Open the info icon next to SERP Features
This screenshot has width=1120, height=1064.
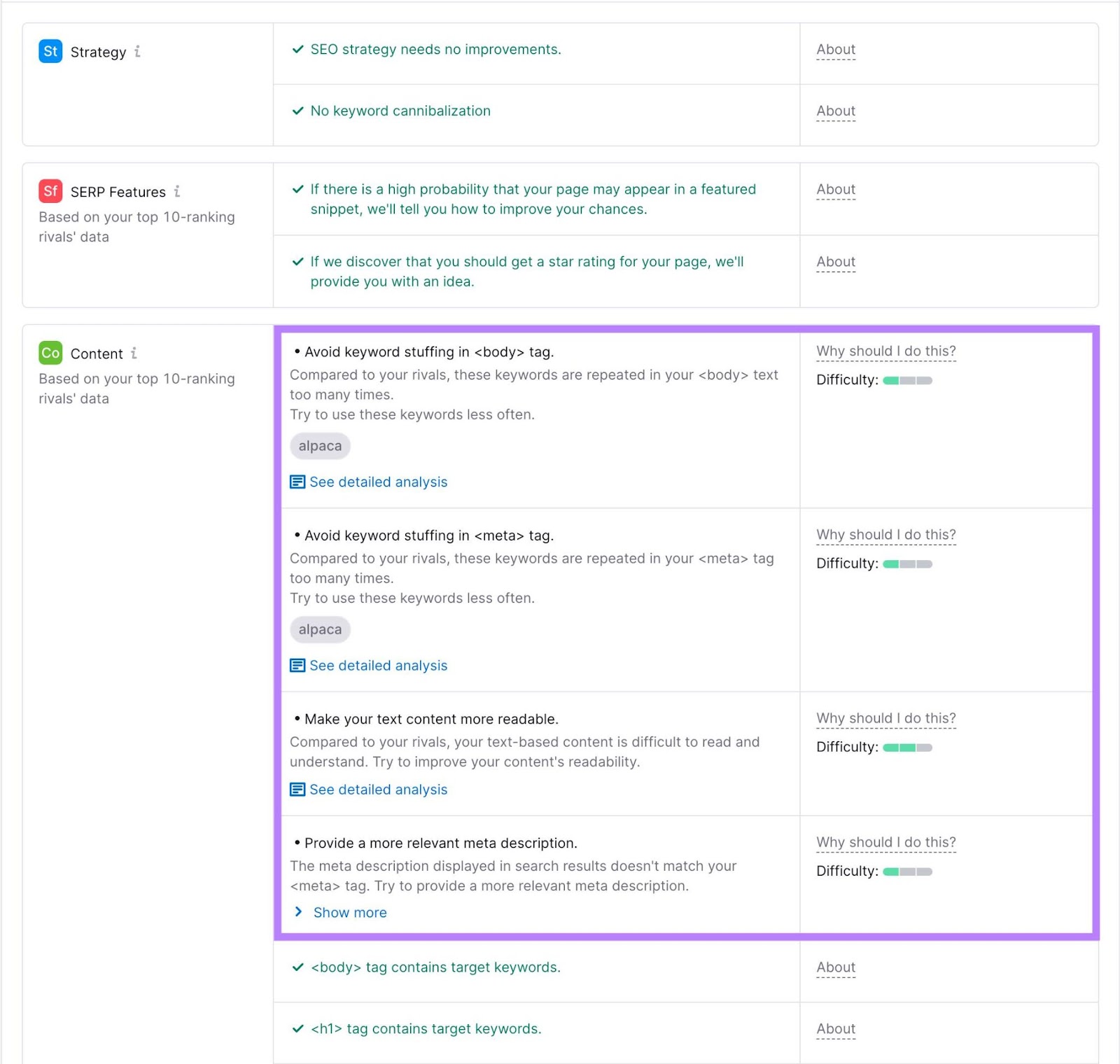tap(177, 191)
